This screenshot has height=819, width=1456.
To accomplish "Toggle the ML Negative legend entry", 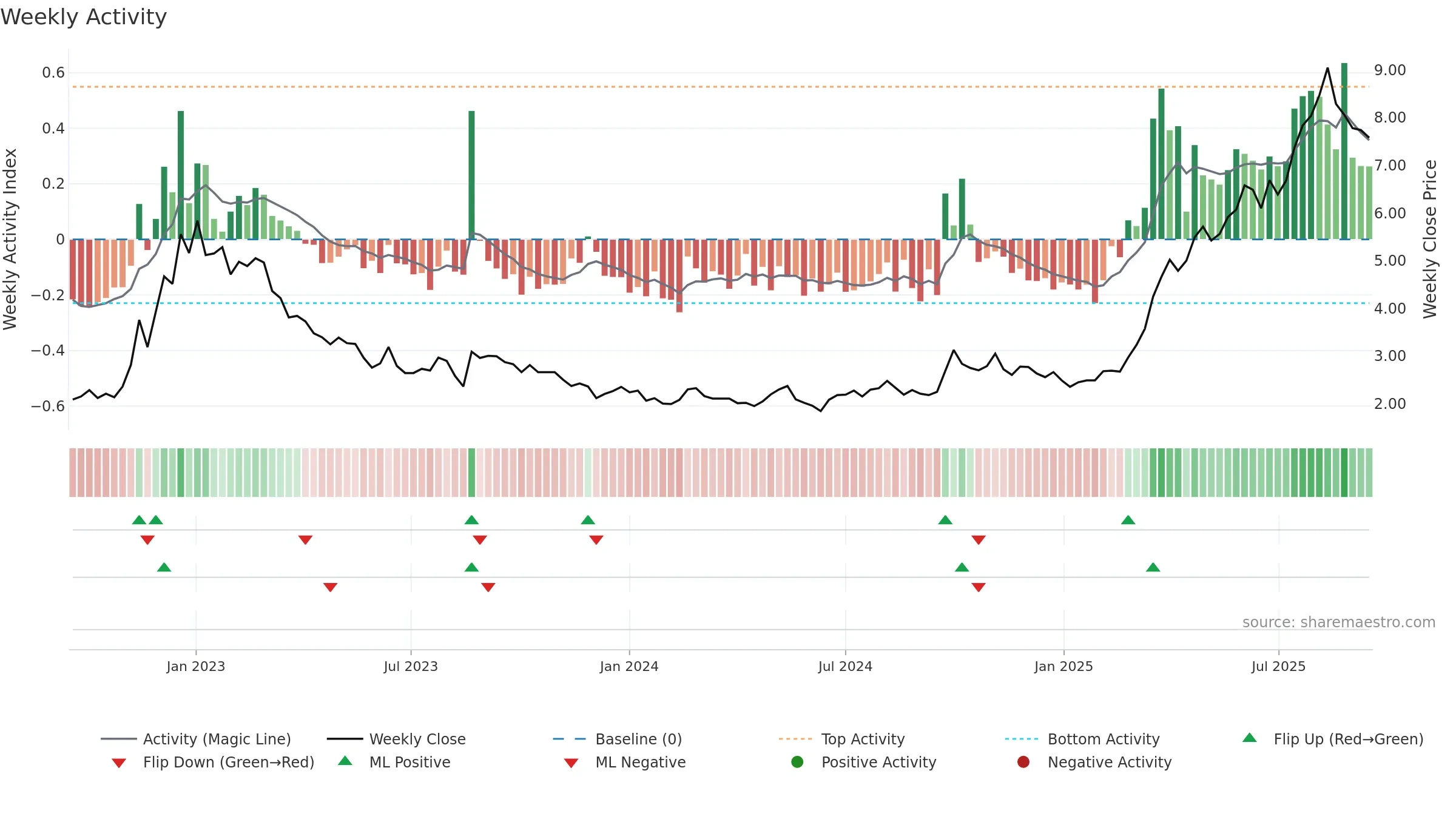I will [x=625, y=762].
